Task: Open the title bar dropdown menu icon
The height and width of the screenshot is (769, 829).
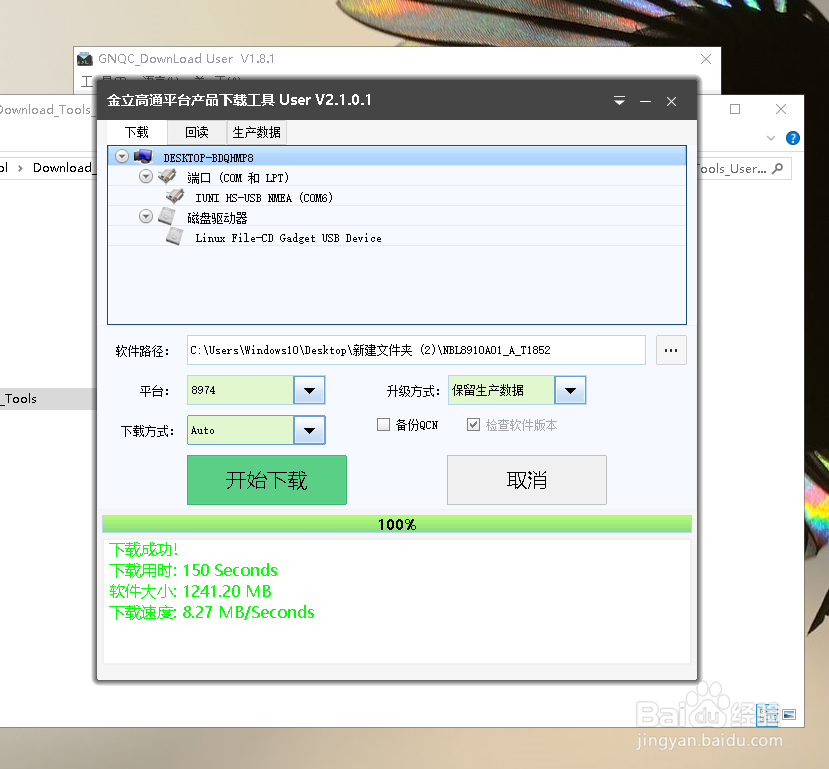Action: coord(619,101)
